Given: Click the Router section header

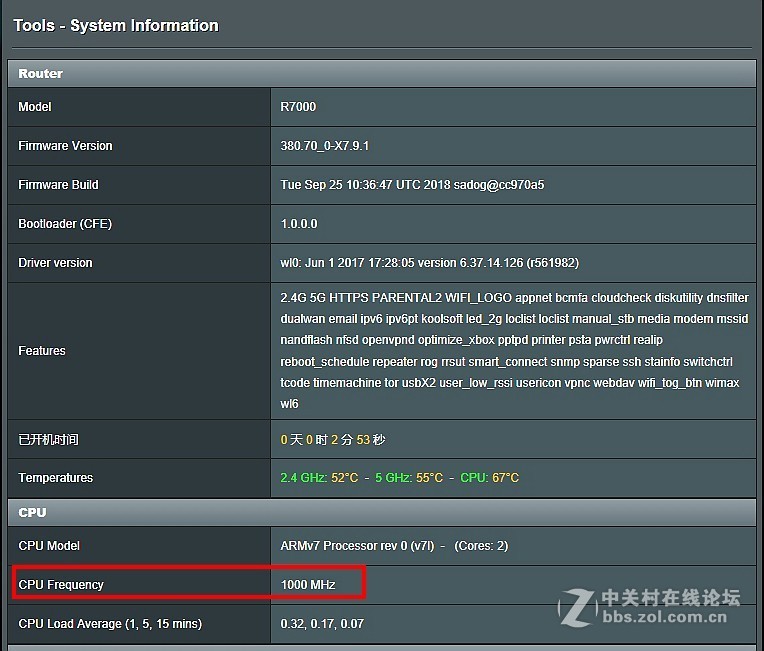Looking at the screenshot, I should coord(40,73).
